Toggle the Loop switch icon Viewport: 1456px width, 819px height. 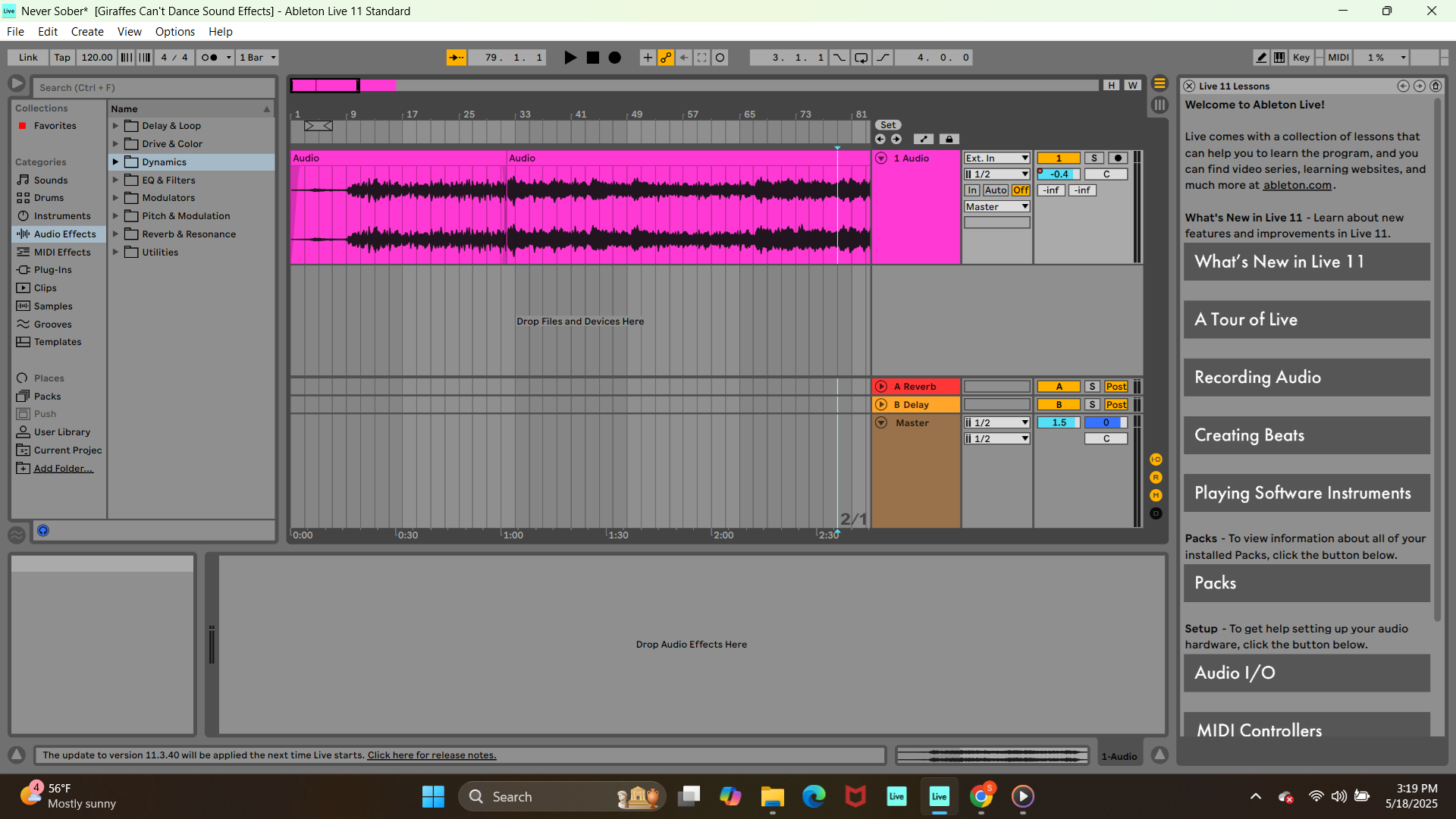click(861, 58)
